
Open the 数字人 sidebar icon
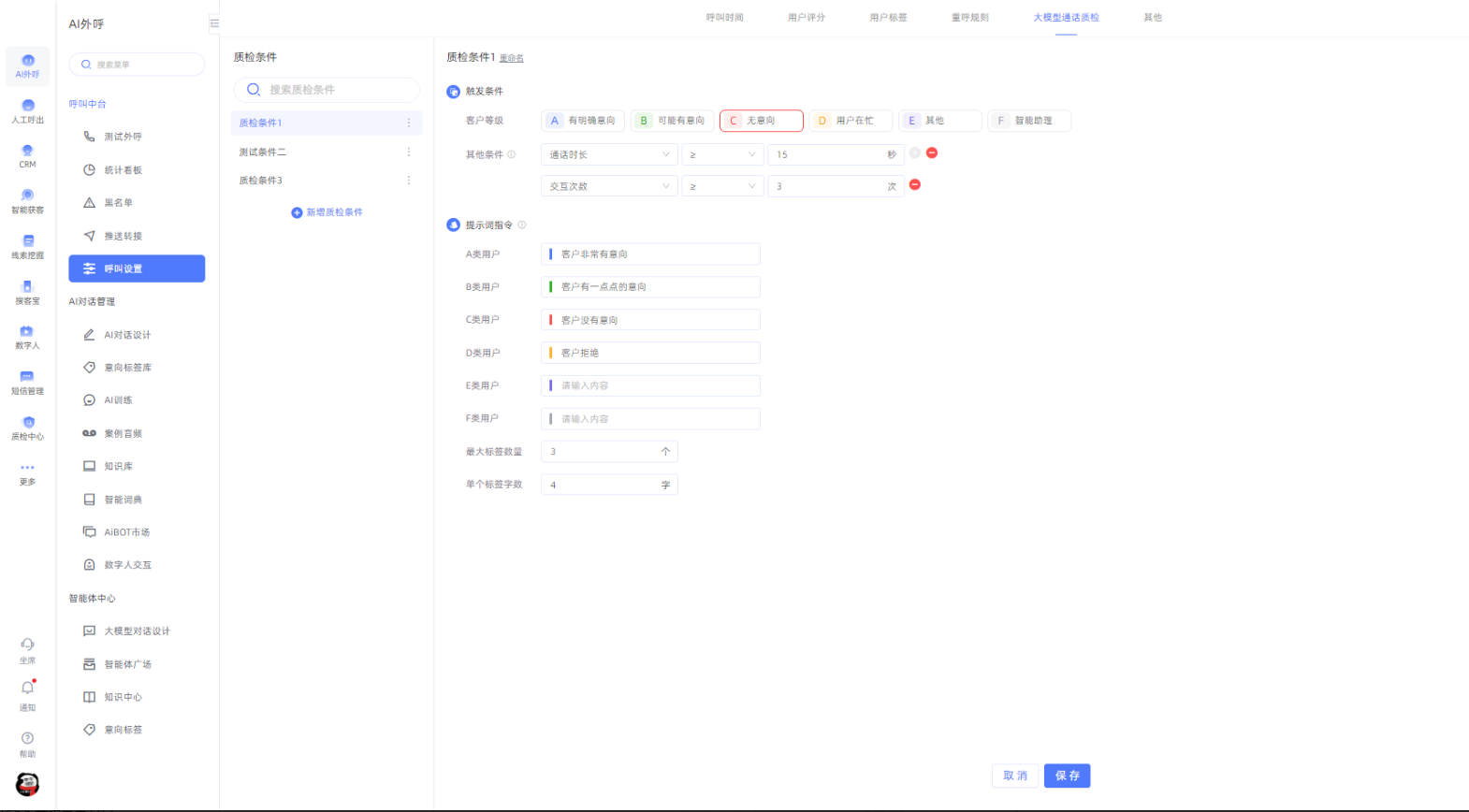click(x=27, y=337)
